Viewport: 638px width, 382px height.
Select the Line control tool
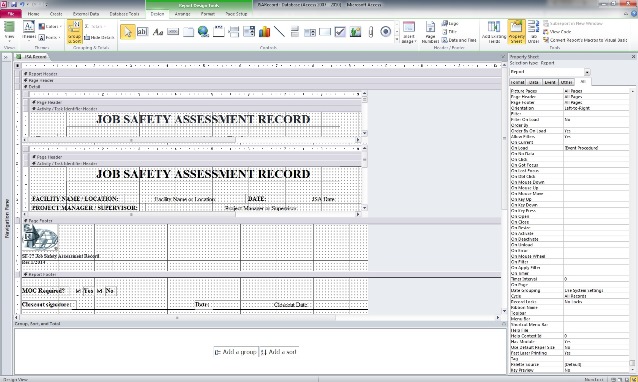280,31
